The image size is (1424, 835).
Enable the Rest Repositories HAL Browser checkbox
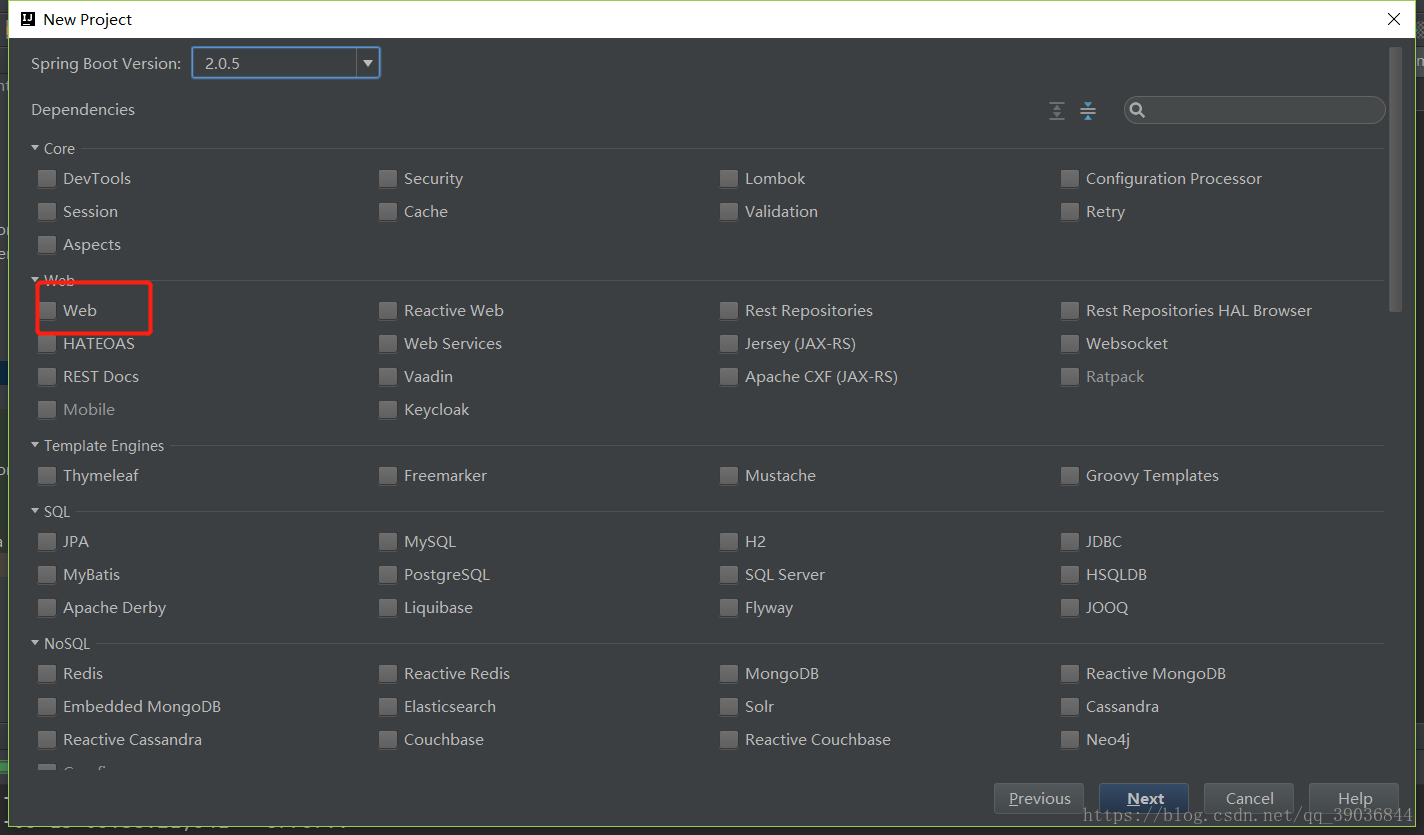(1070, 311)
